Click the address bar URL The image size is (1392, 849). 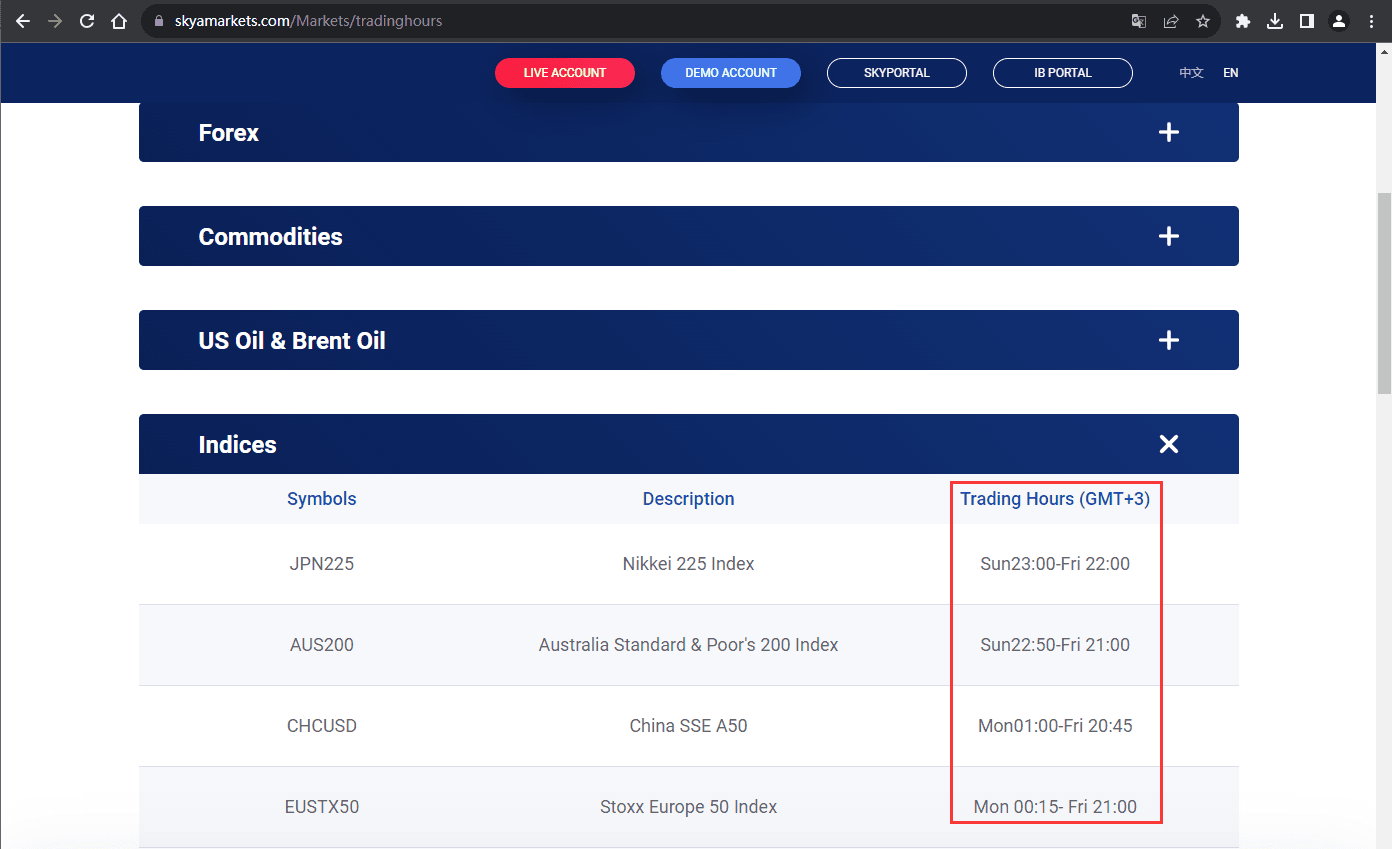click(308, 21)
